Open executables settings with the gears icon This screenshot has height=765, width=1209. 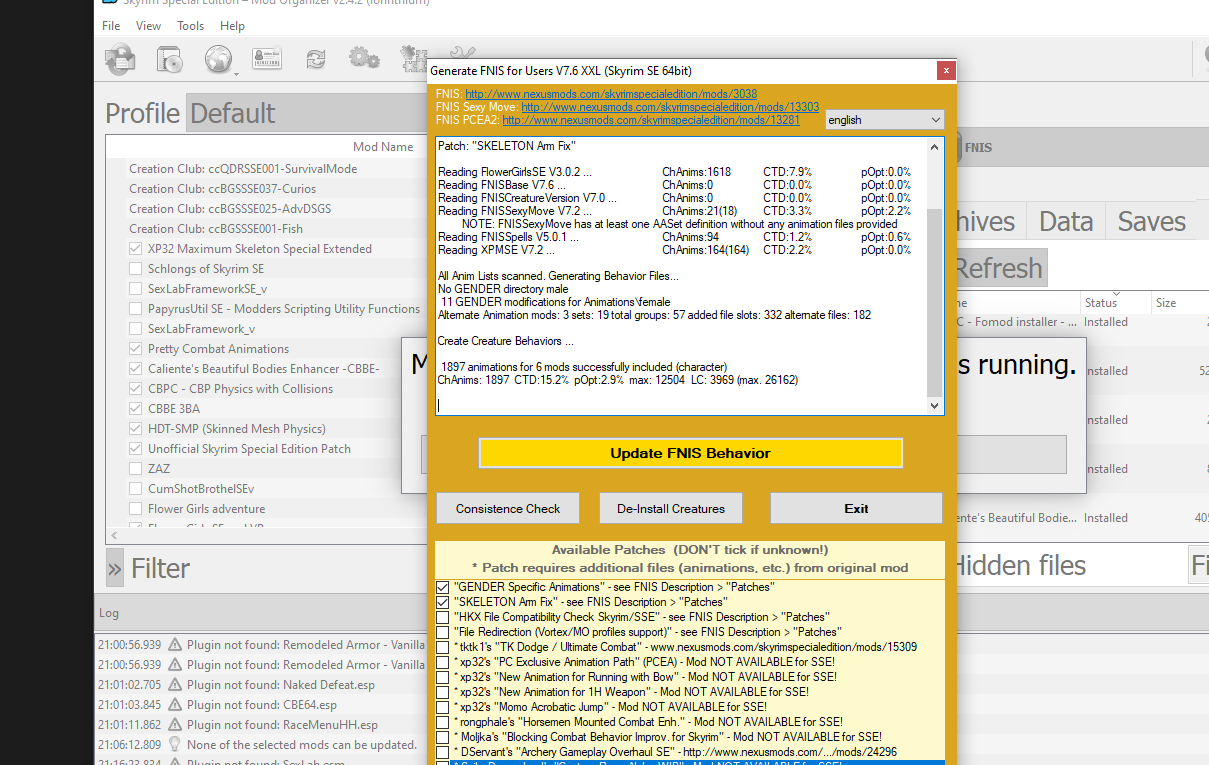(x=364, y=59)
